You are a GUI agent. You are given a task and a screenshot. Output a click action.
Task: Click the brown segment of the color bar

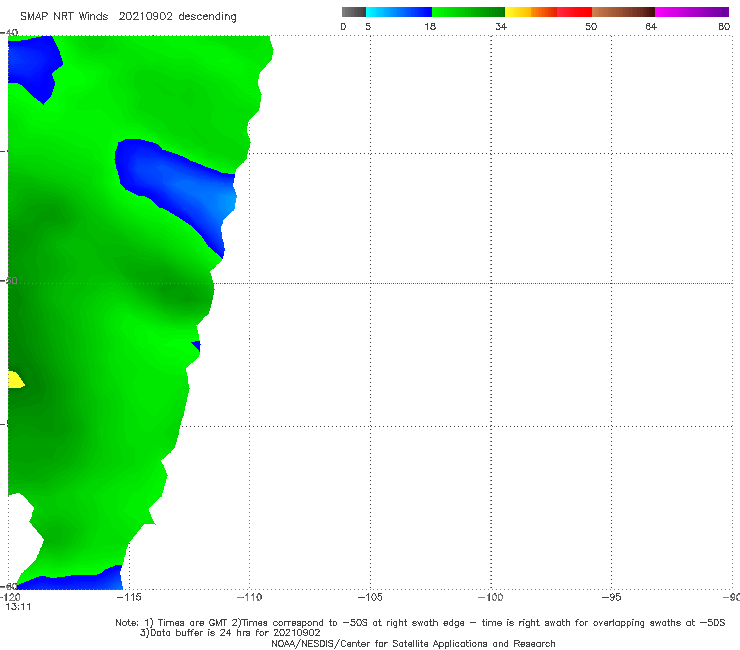[623, 12]
